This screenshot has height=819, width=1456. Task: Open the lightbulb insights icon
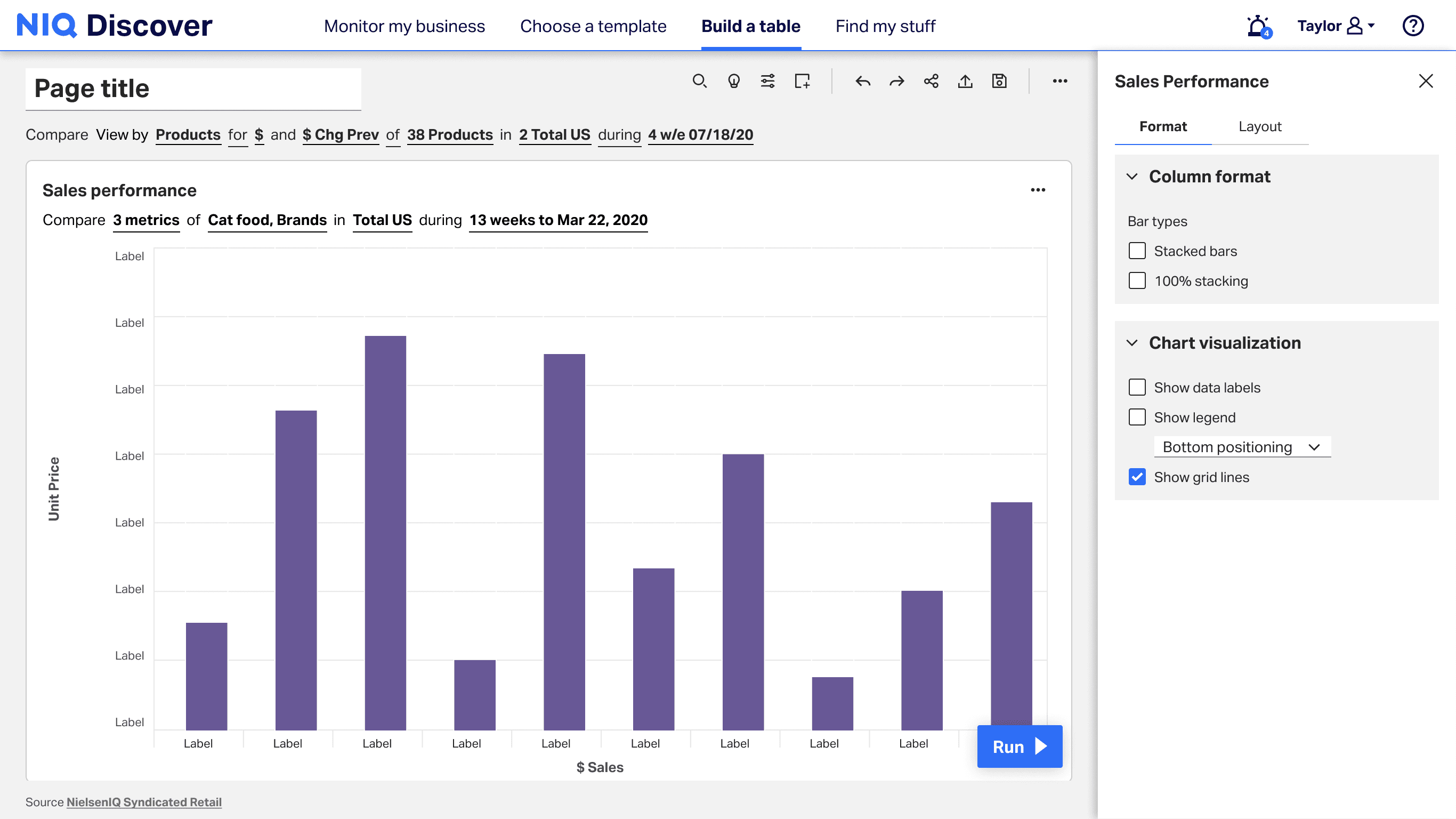coord(733,82)
